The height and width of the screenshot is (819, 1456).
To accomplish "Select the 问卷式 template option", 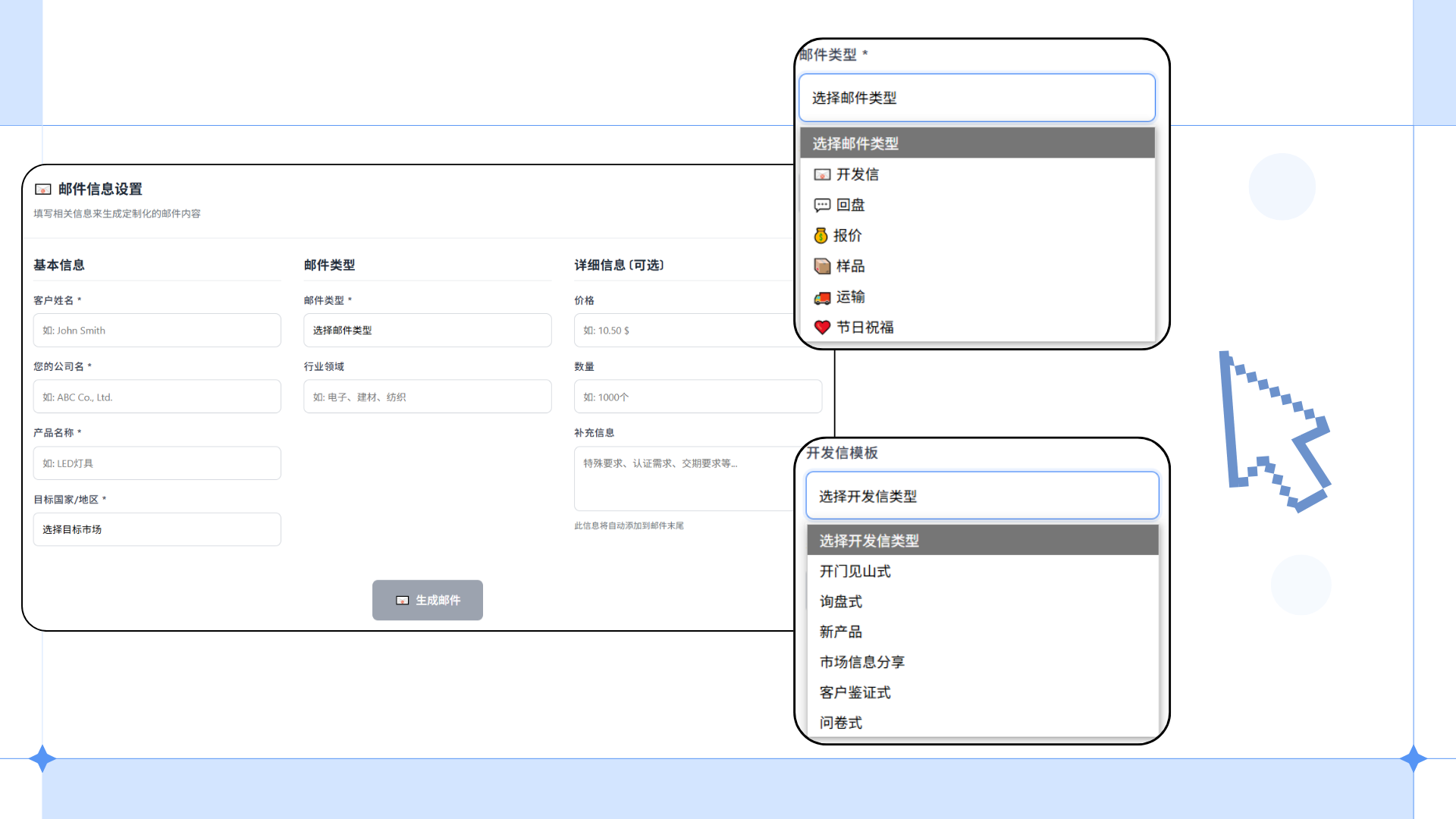I will (840, 723).
